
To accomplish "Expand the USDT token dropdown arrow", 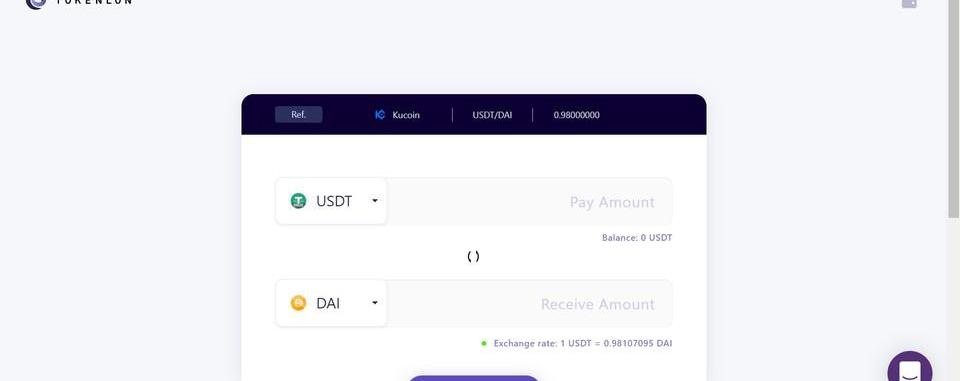I will pyautogui.click(x=375, y=200).
